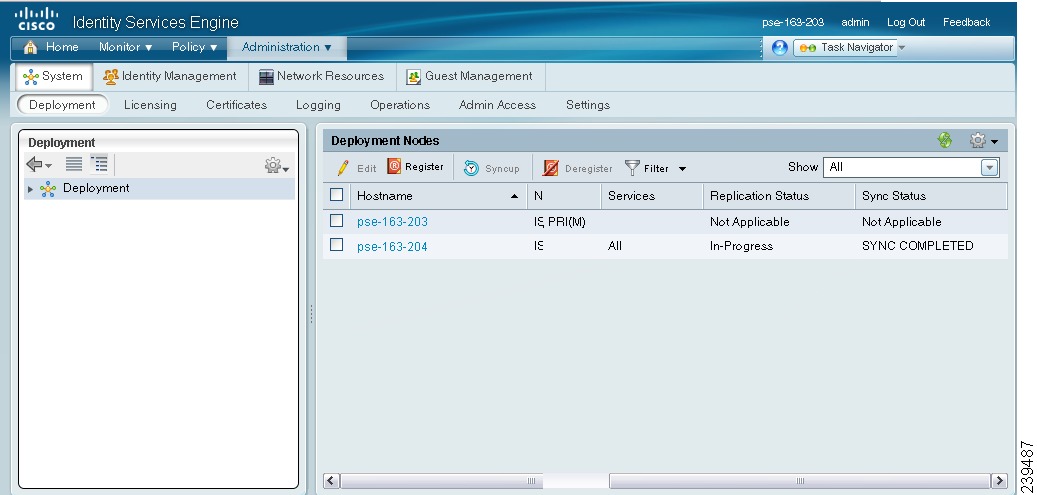The width and height of the screenshot is (1037, 495).
Task: Check the pse-163-204 row checkbox
Action: click(x=337, y=245)
